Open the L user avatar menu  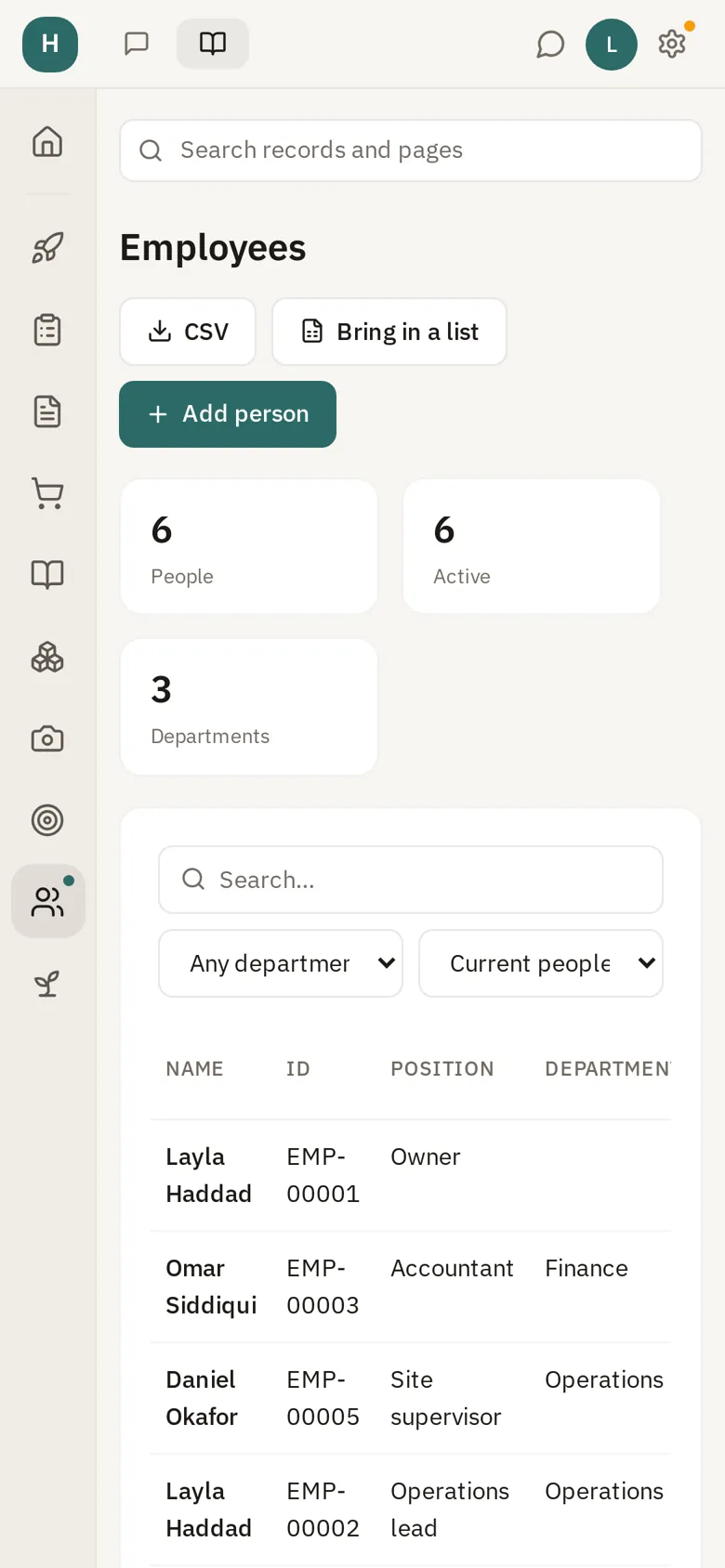pos(612,44)
